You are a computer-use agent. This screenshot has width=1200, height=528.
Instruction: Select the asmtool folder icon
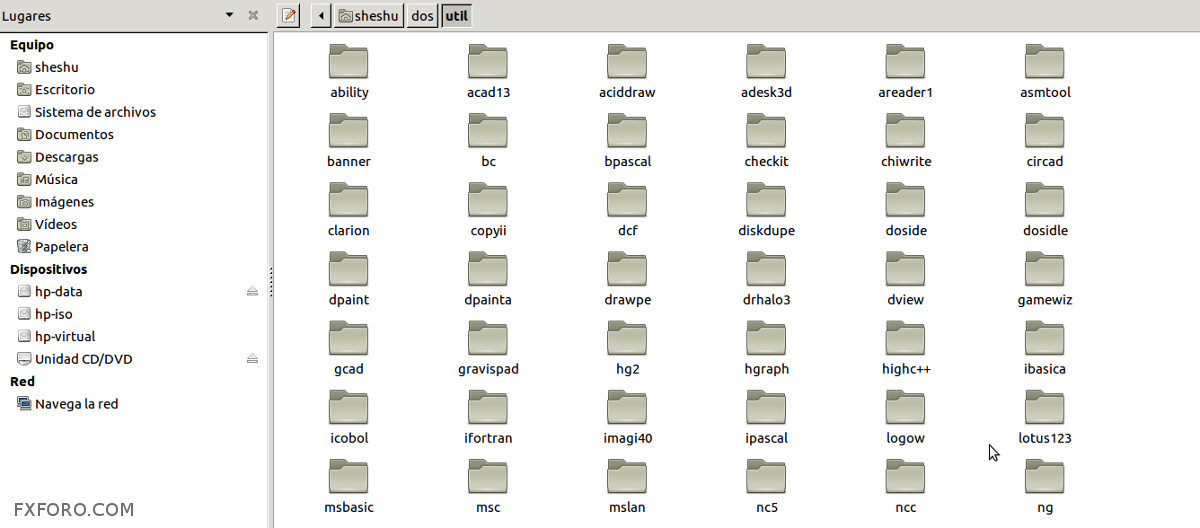1045,62
